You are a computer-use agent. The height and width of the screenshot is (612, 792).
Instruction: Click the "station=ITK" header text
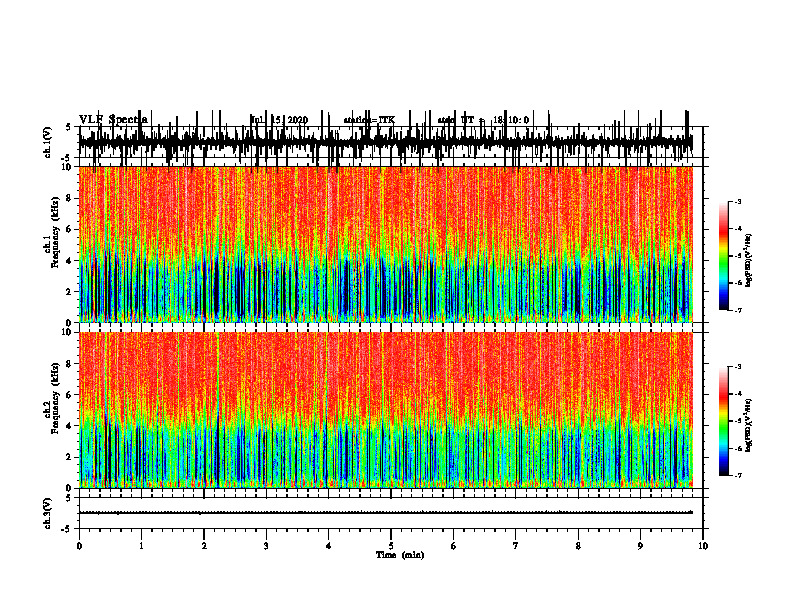pos(369,120)
